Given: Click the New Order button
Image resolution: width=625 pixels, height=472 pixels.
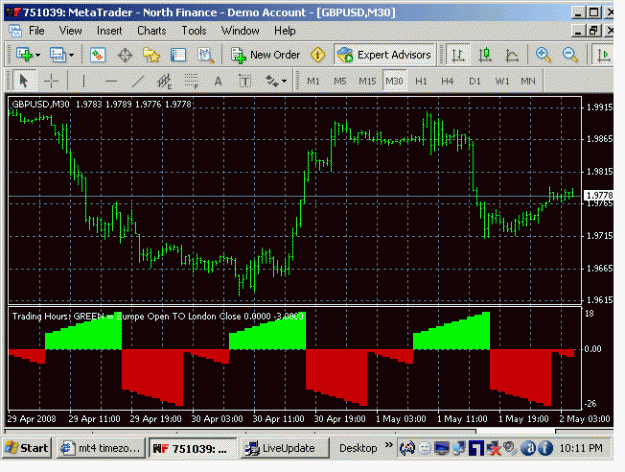Looking at the screenshot, I should 265,55.
